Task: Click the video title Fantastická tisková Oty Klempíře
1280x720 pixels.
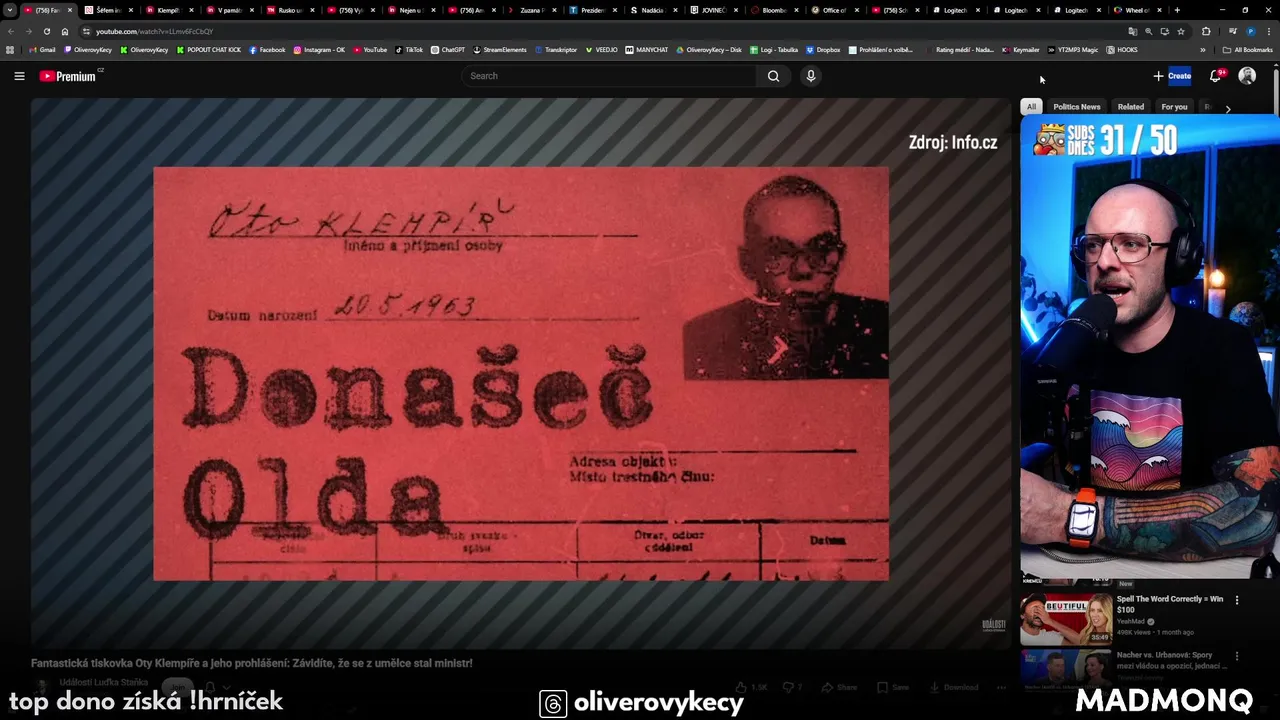Action: pyautogui.click(x=252, y=663)
